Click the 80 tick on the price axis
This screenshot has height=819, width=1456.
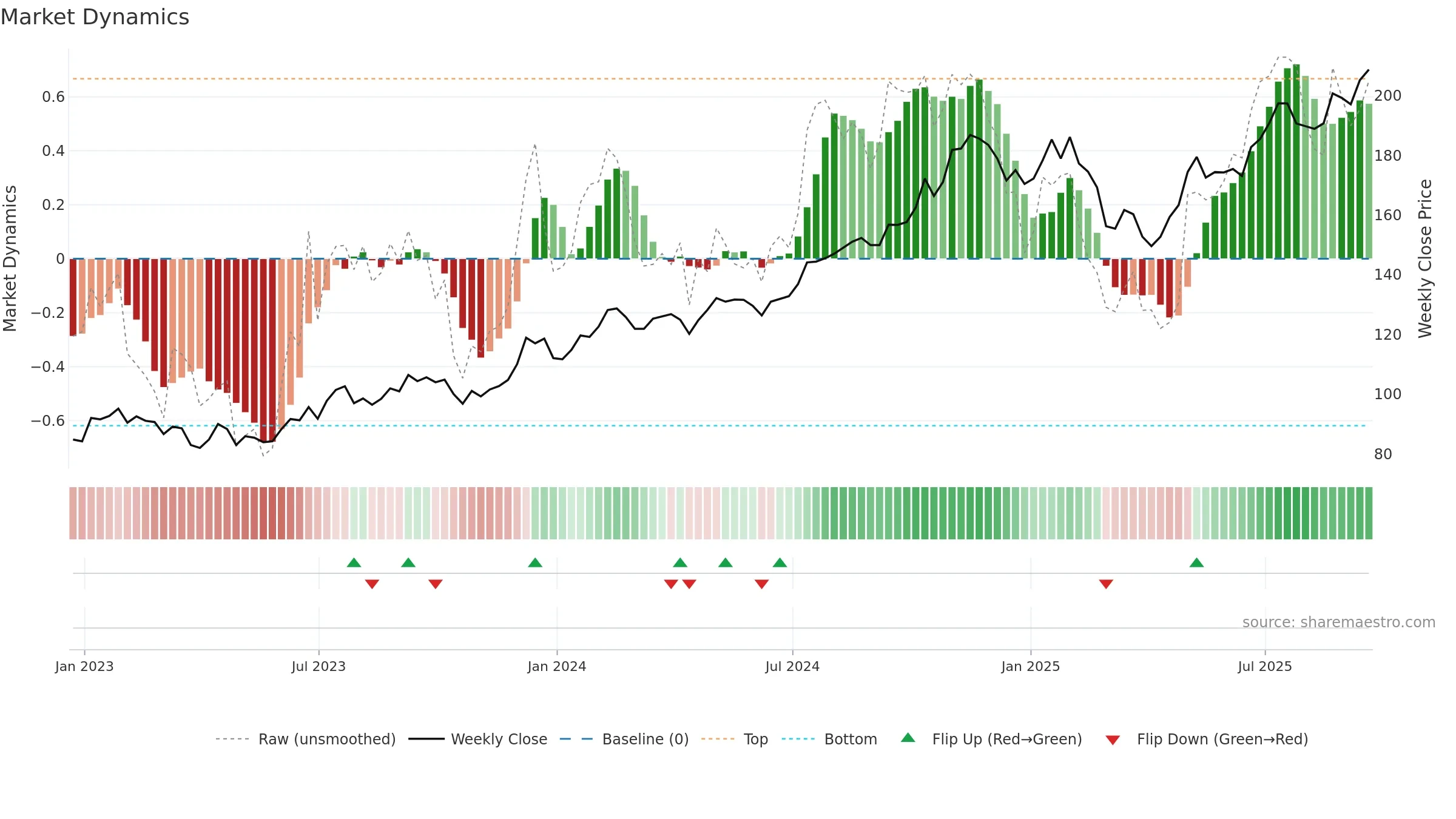point(1383,454)
